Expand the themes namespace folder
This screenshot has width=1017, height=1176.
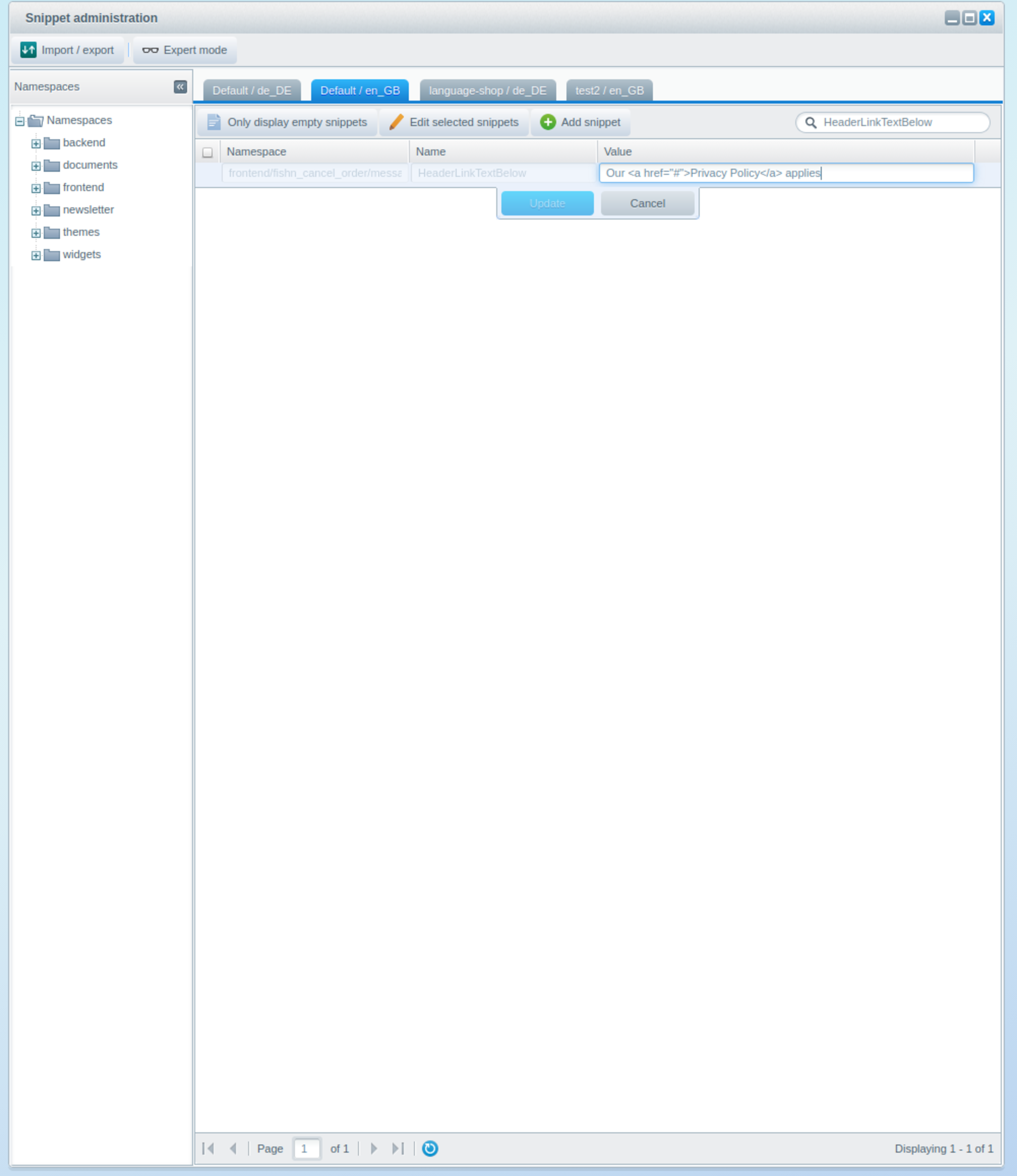pyautogui.click(x=36, y=234)
